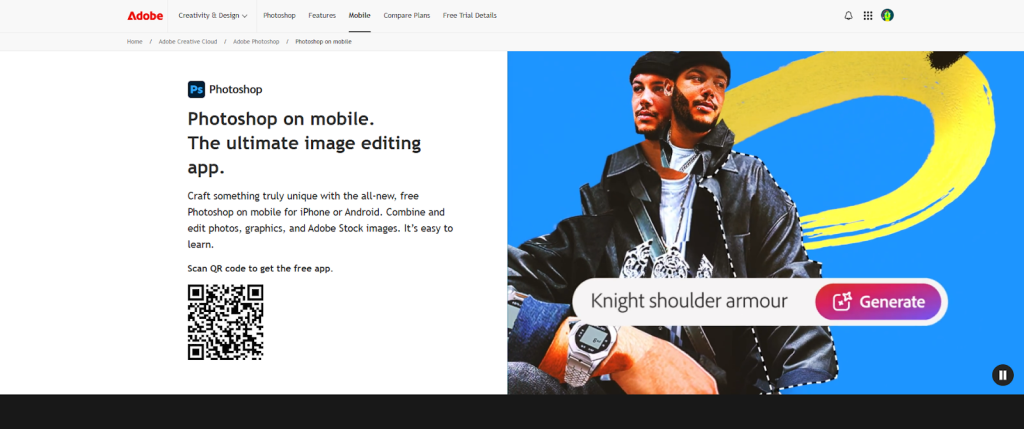Viewport: 1024px width, 429px height.
Task: Select the Mobile tab
Action: 359,16
